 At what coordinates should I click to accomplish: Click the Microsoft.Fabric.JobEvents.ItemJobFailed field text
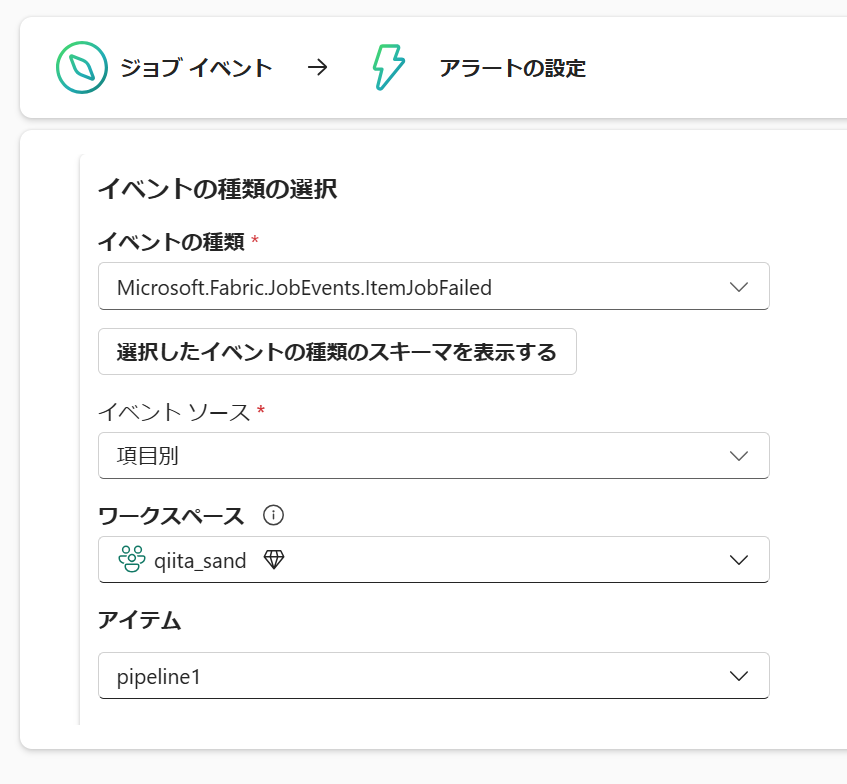click(x=304, y=288)
